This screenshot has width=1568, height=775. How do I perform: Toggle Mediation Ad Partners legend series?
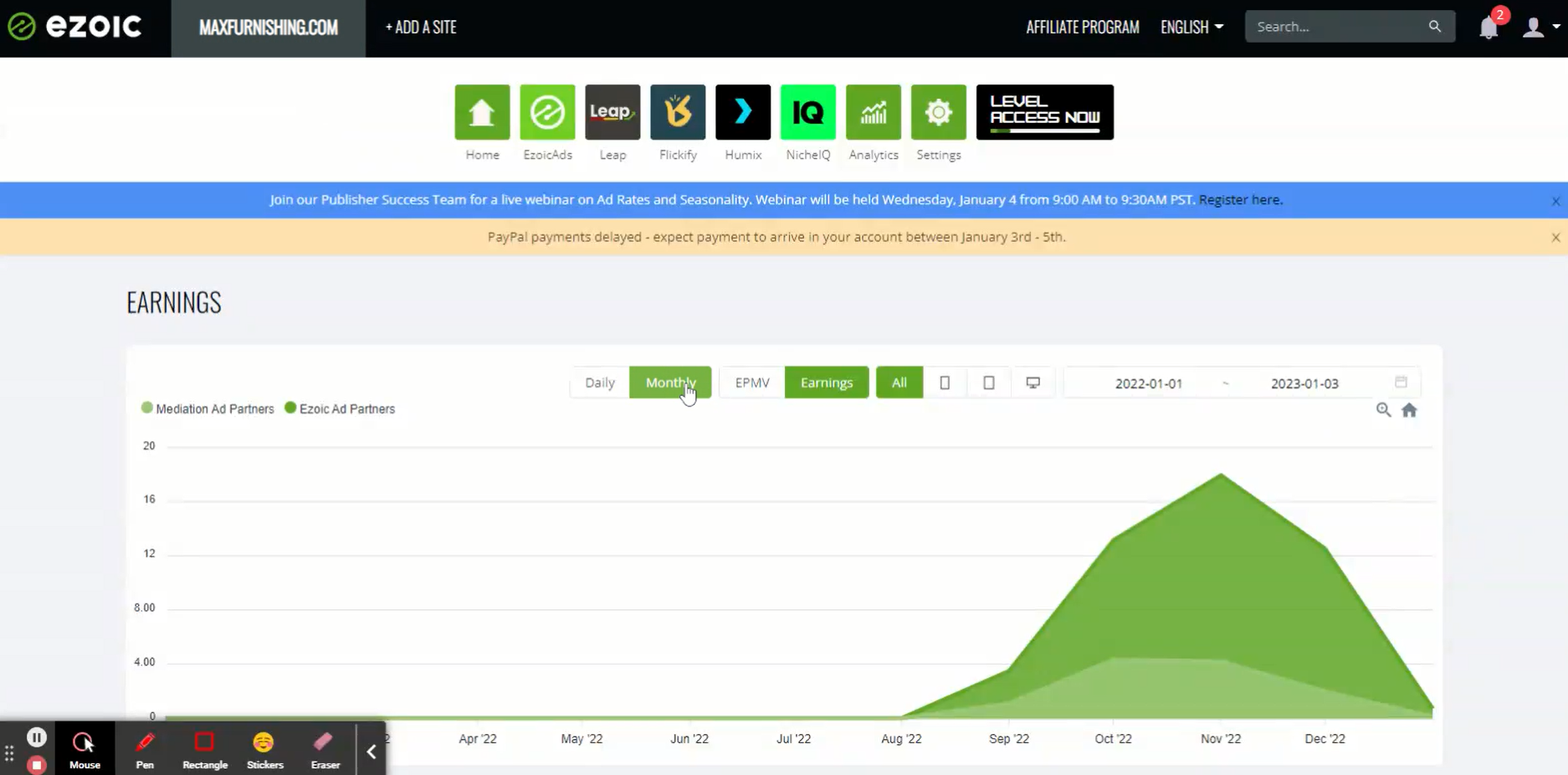208,408
